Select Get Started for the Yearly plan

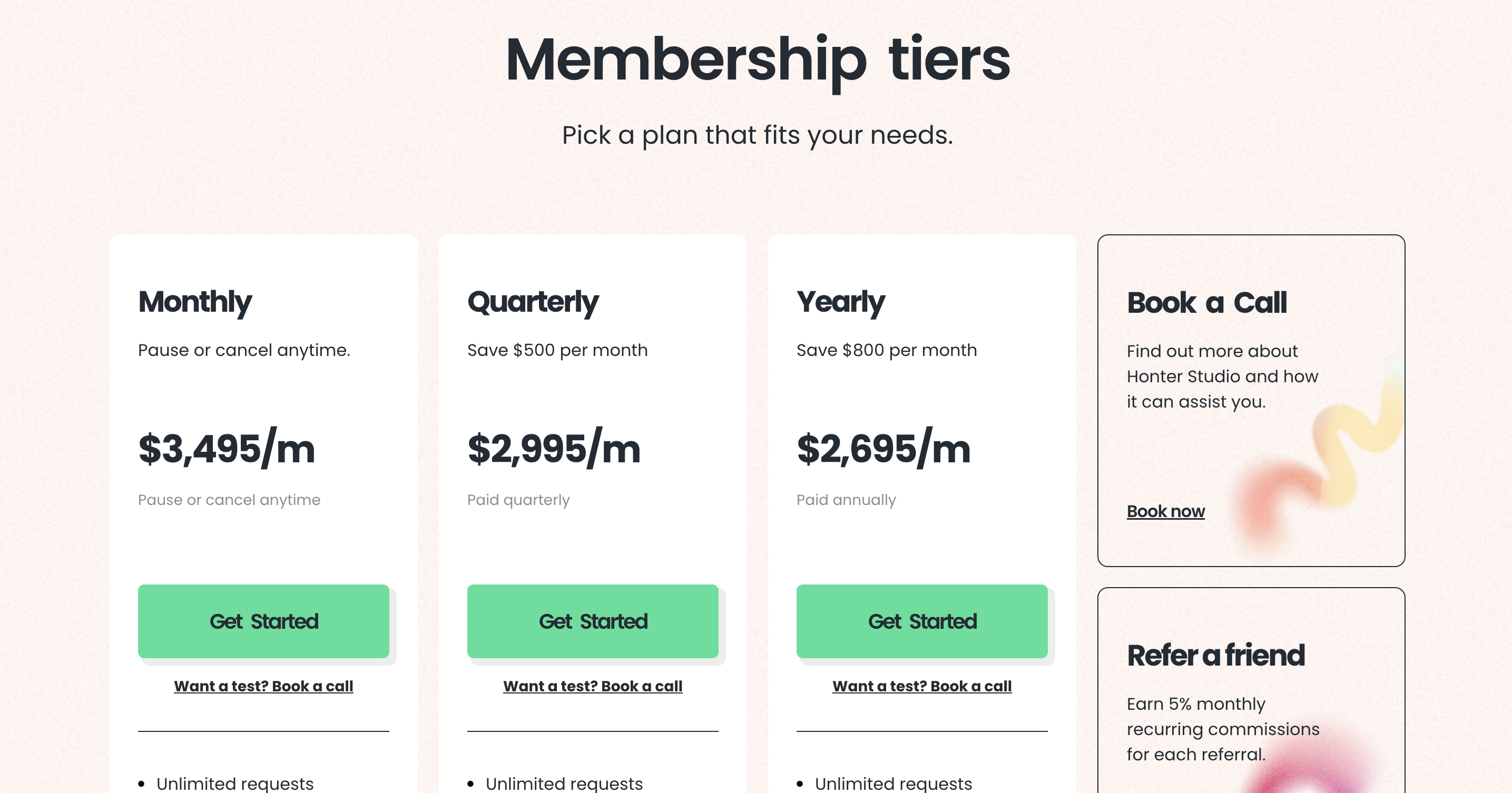coord(922,621)
